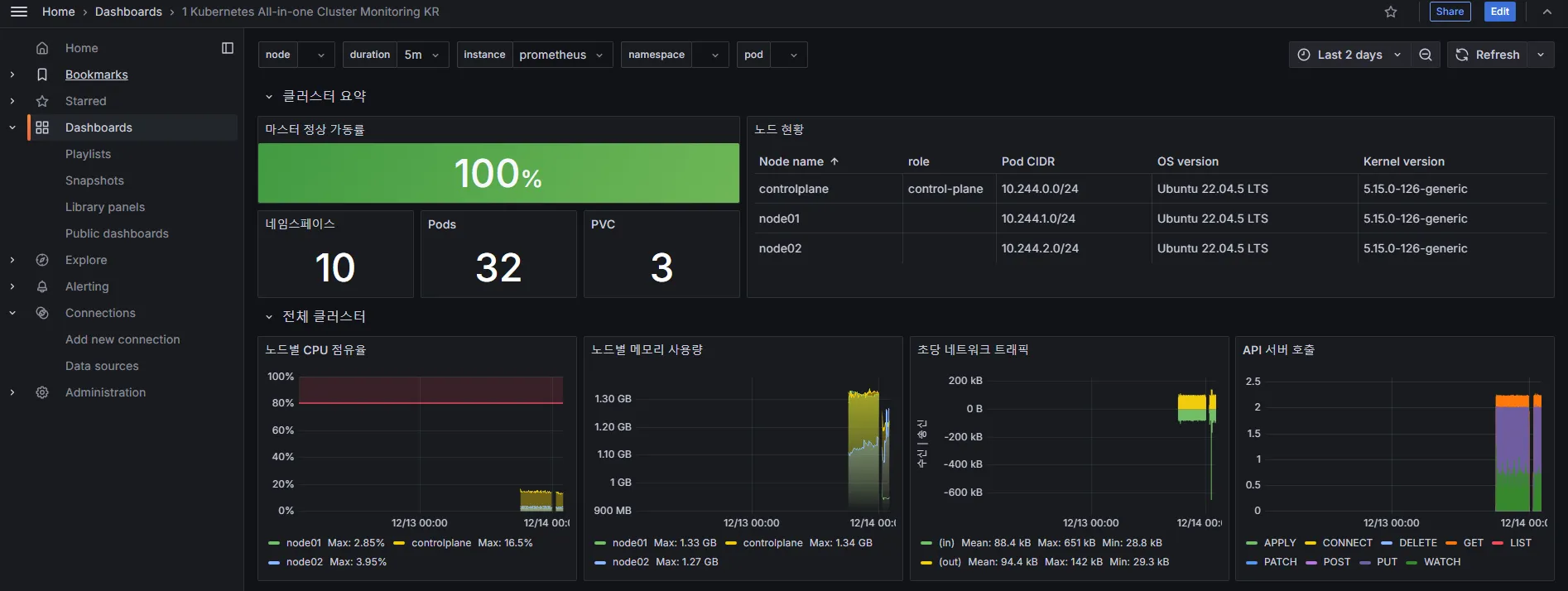Click the Home house icon
The width and height of the screenshot is (1568, 591).
(42, 48)
